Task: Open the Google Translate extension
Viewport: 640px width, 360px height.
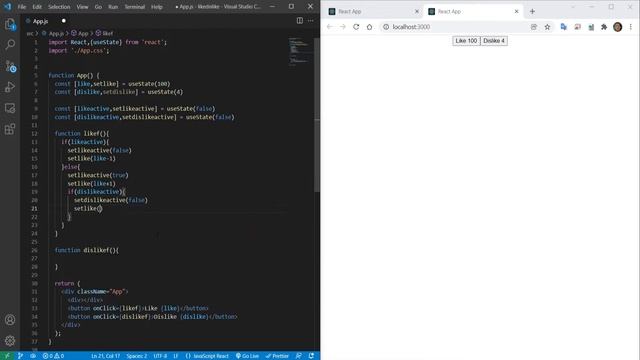Action: pos(564,27)
